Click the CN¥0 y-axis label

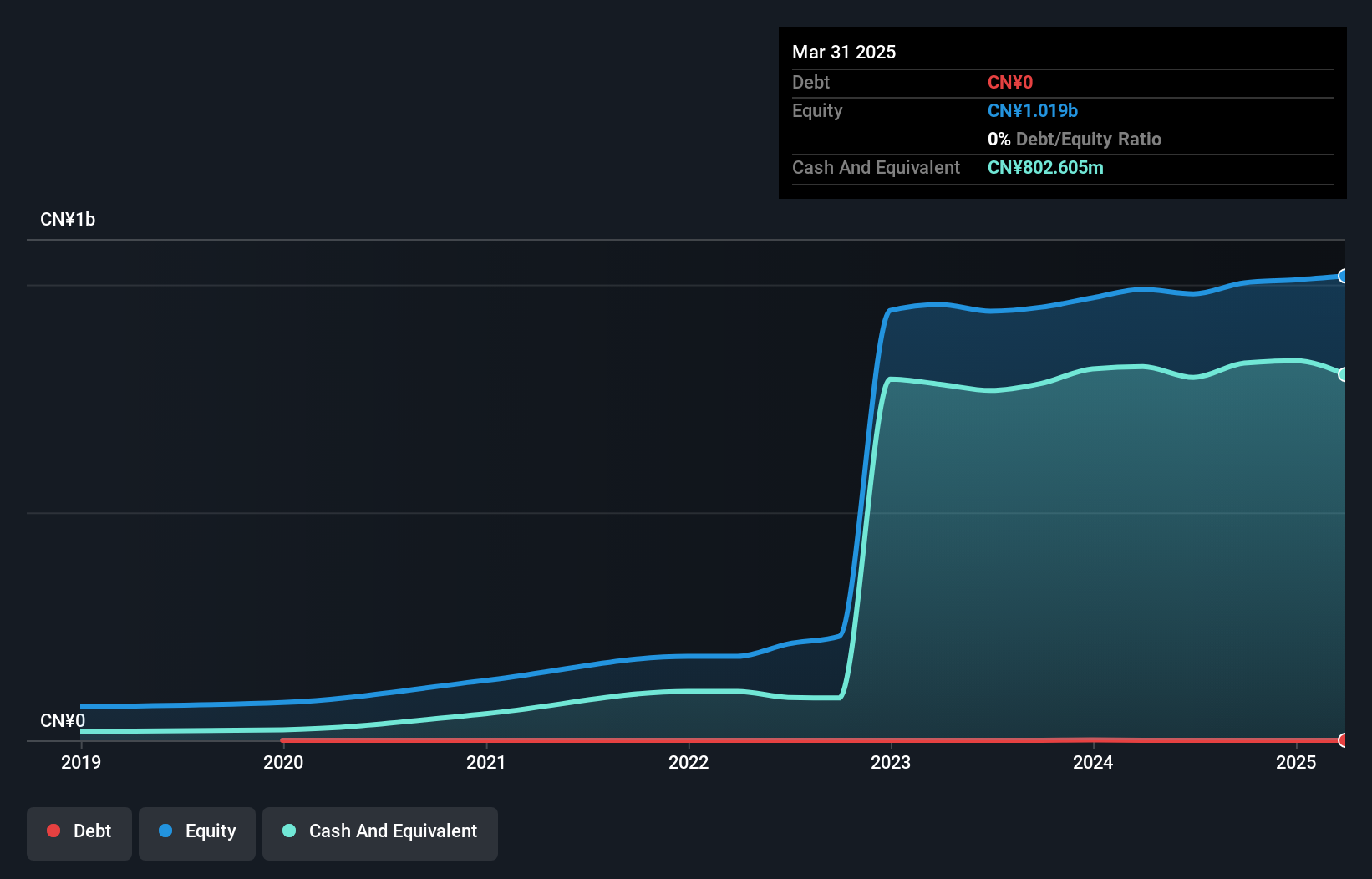tap(63, 720)
